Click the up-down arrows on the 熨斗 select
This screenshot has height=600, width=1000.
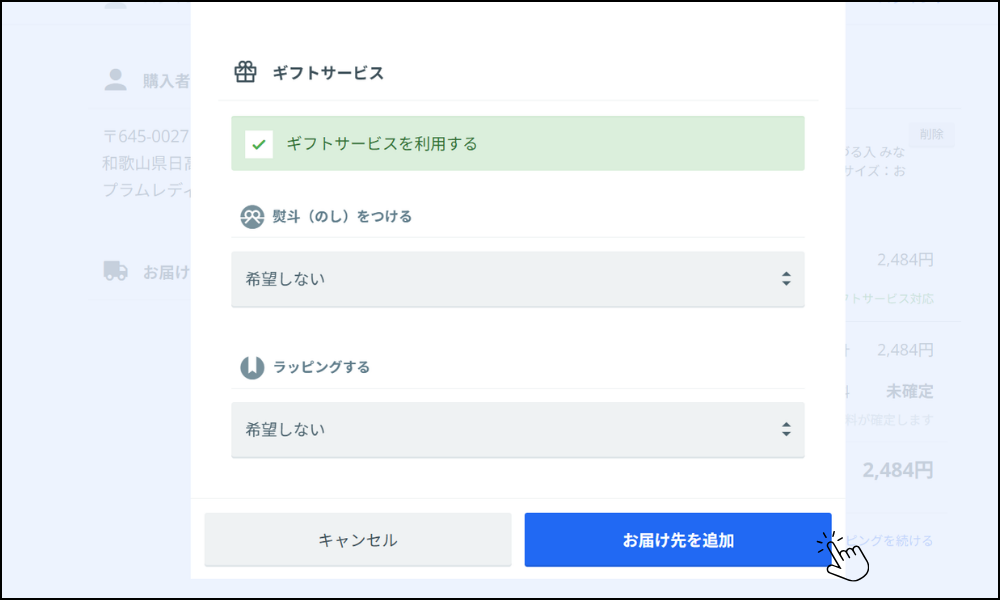(x=786, y=279)
